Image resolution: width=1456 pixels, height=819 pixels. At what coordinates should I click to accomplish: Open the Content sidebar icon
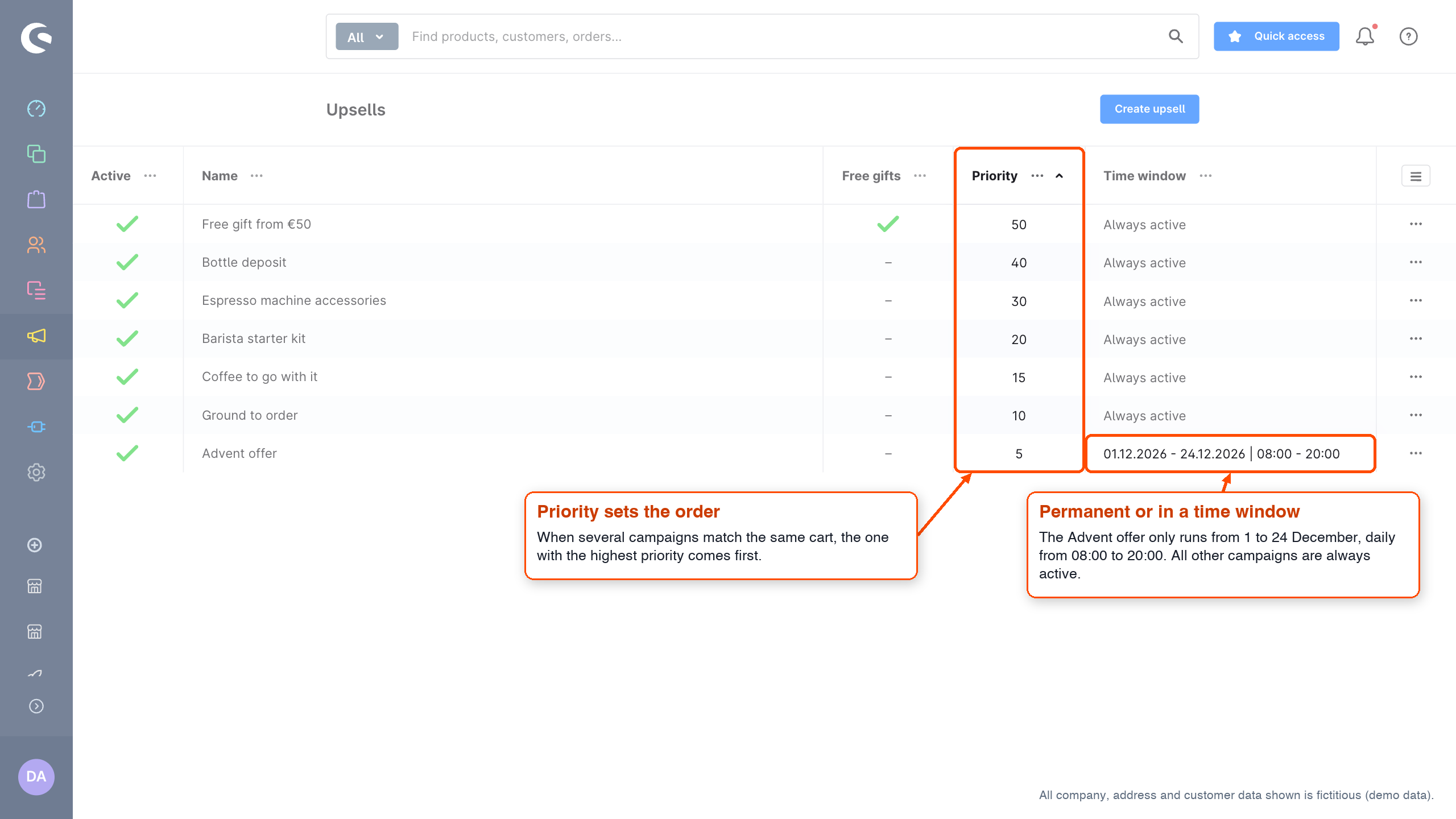(x=36, y=290)
